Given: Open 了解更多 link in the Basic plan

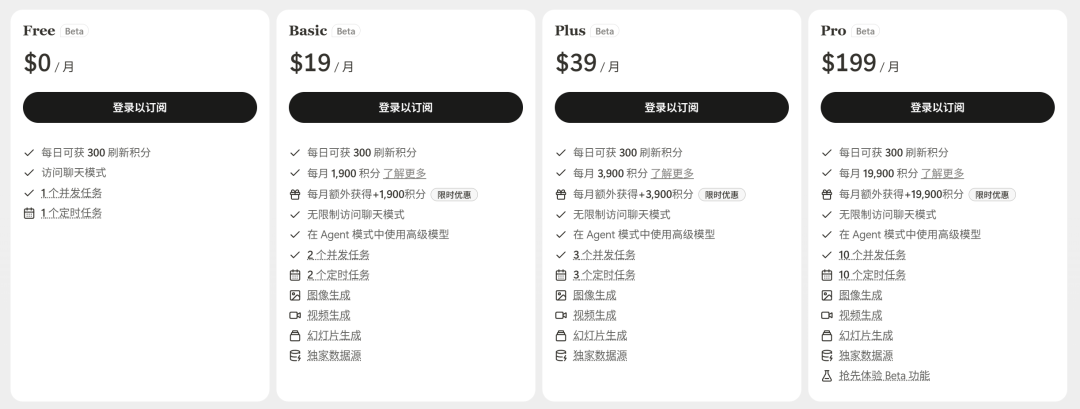Looking at the screenshot, I should [404, 174].
